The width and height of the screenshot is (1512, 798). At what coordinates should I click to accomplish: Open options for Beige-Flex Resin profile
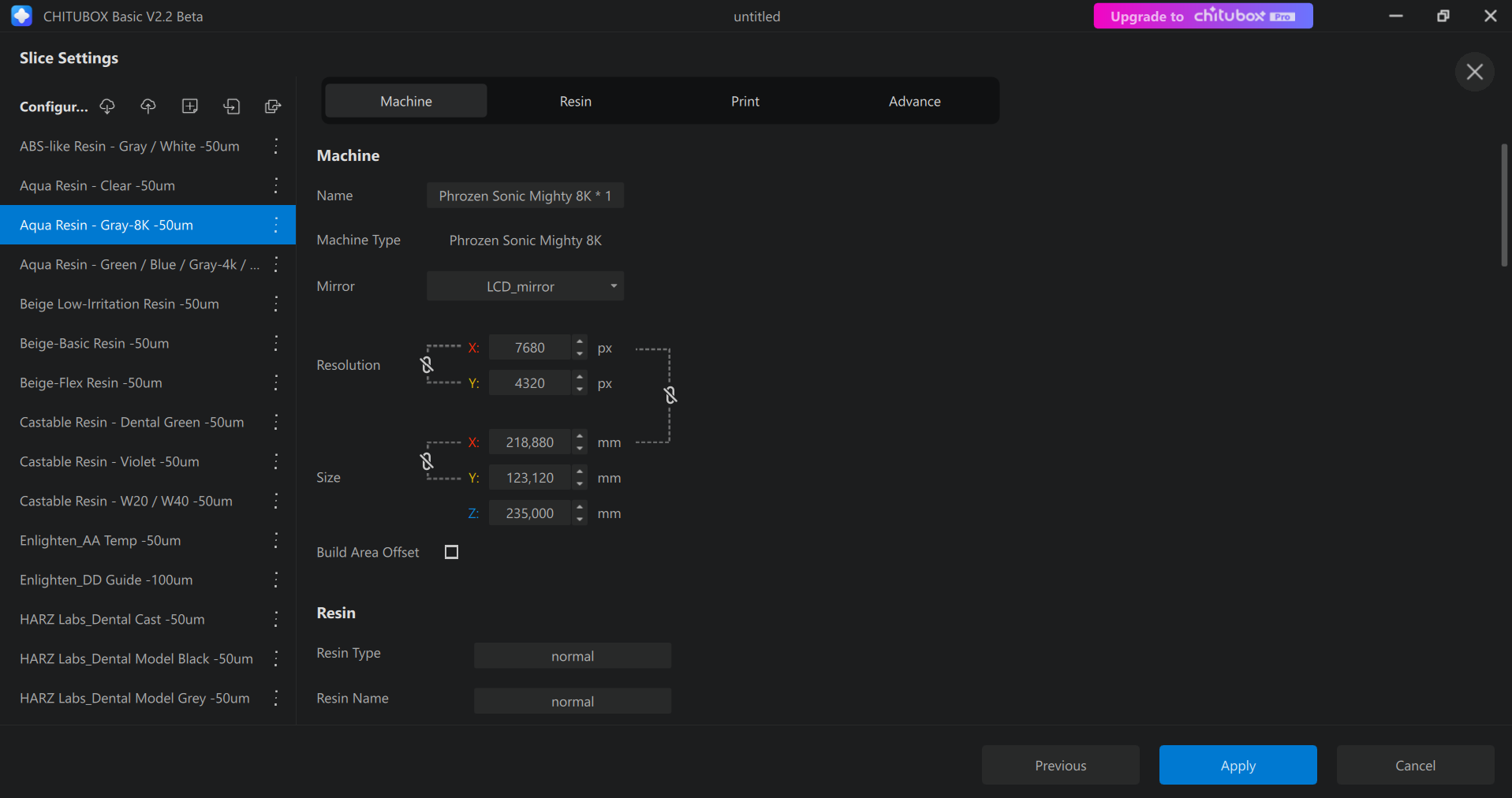pos(276,382)
